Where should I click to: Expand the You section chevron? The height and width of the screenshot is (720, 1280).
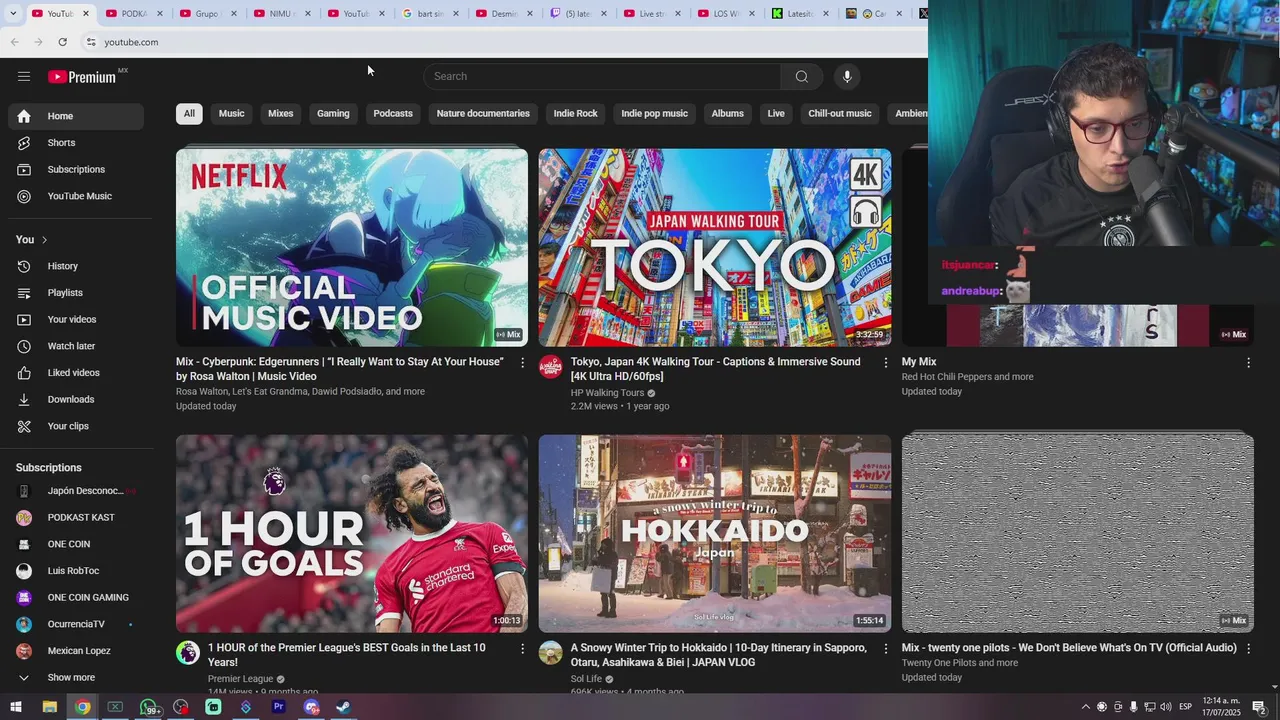tap(44, 240)
